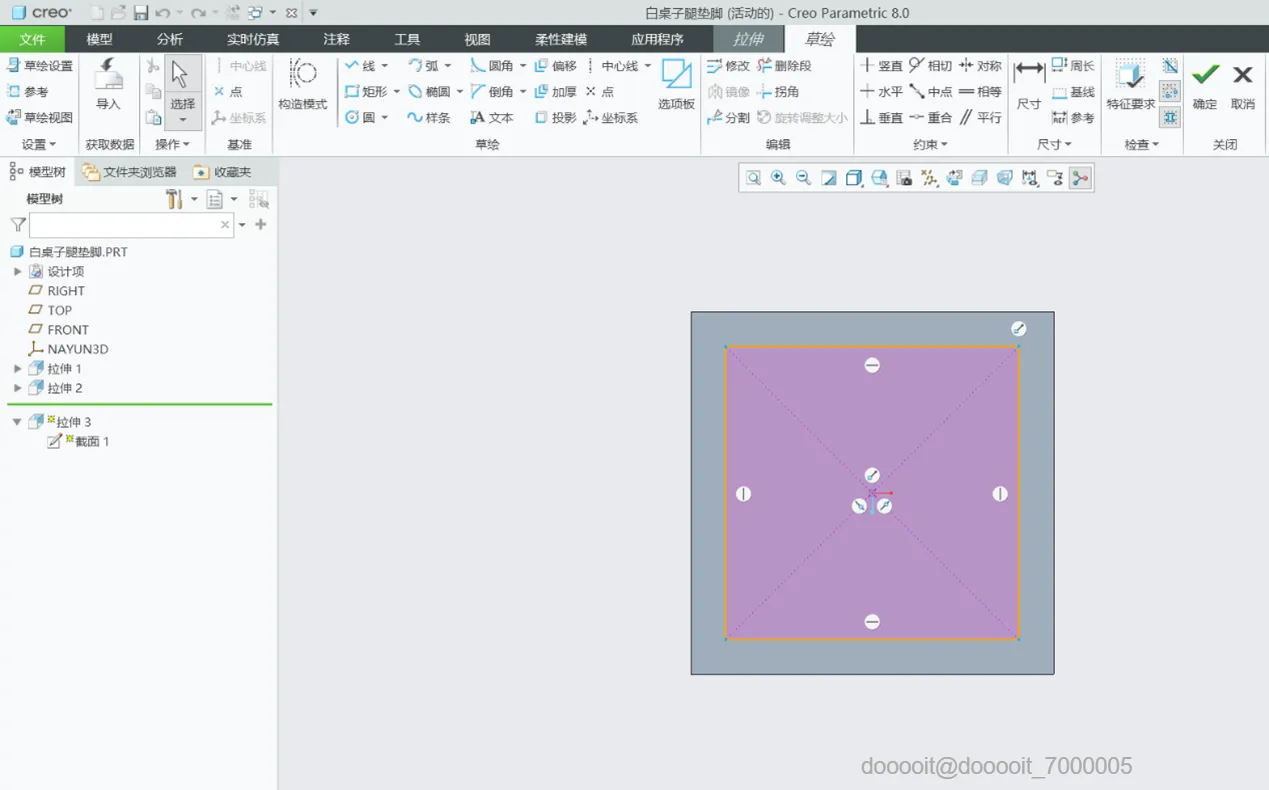Collapse the 拉伸 3 feature node
Screen dimensions: 1269x790
[17, 422]
